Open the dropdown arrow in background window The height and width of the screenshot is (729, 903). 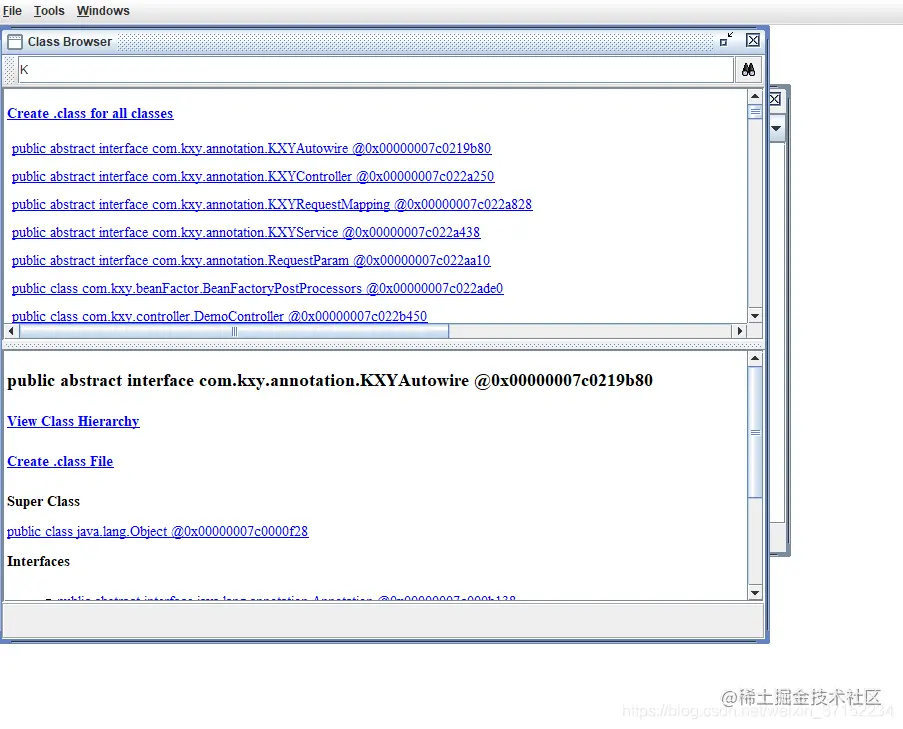(776, 128)
